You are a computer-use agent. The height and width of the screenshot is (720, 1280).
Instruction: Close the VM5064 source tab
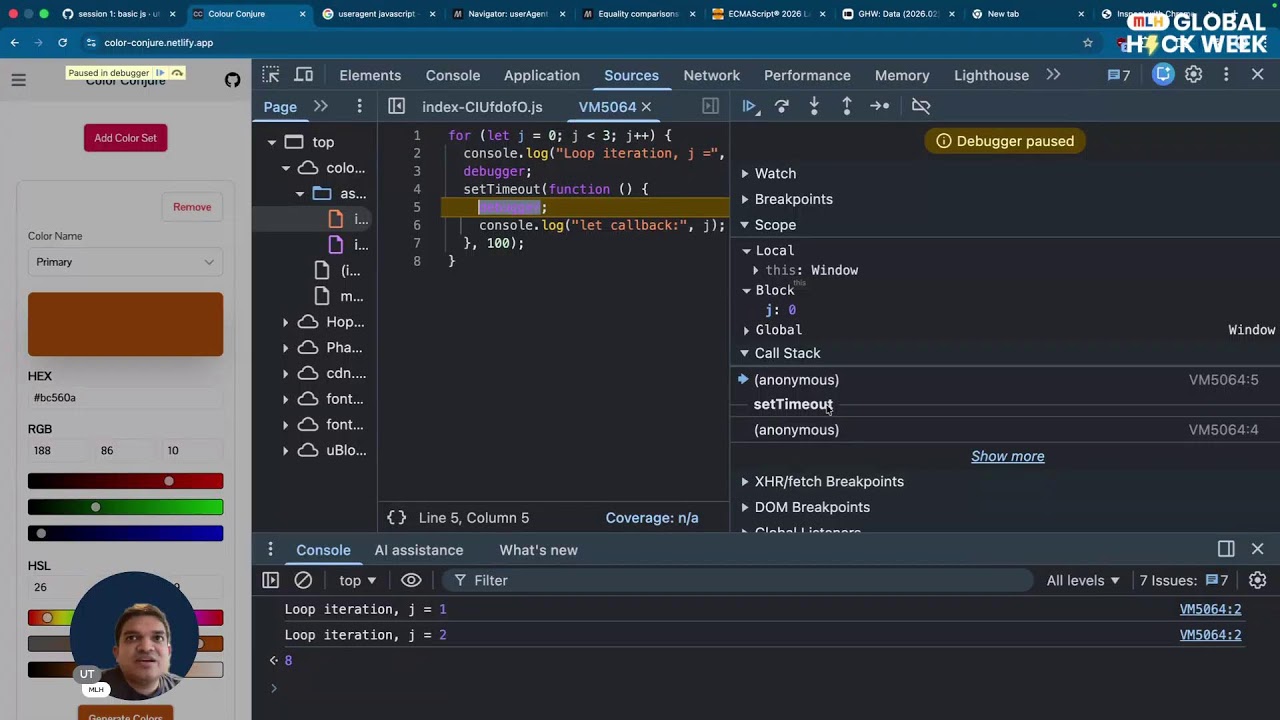(646, 106)
